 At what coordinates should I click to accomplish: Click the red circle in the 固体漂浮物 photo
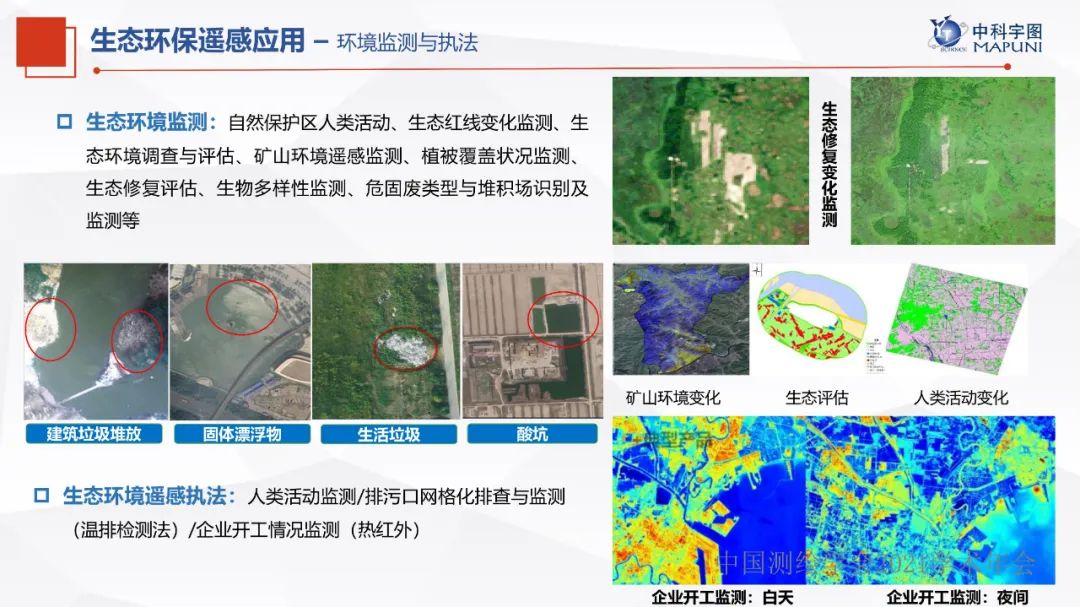tap(242, 307)
